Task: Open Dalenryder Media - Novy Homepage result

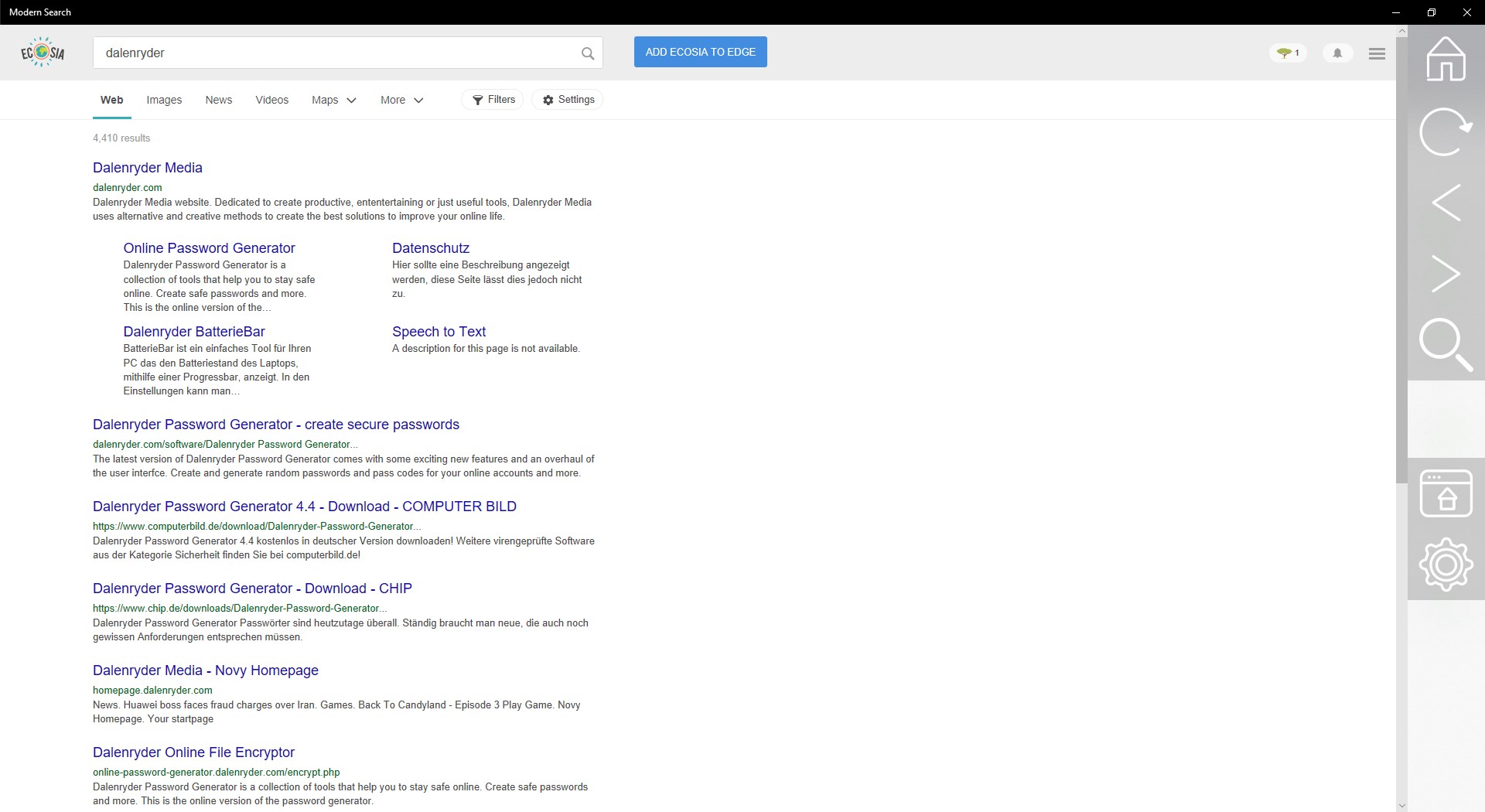Action: pos(206,670)
